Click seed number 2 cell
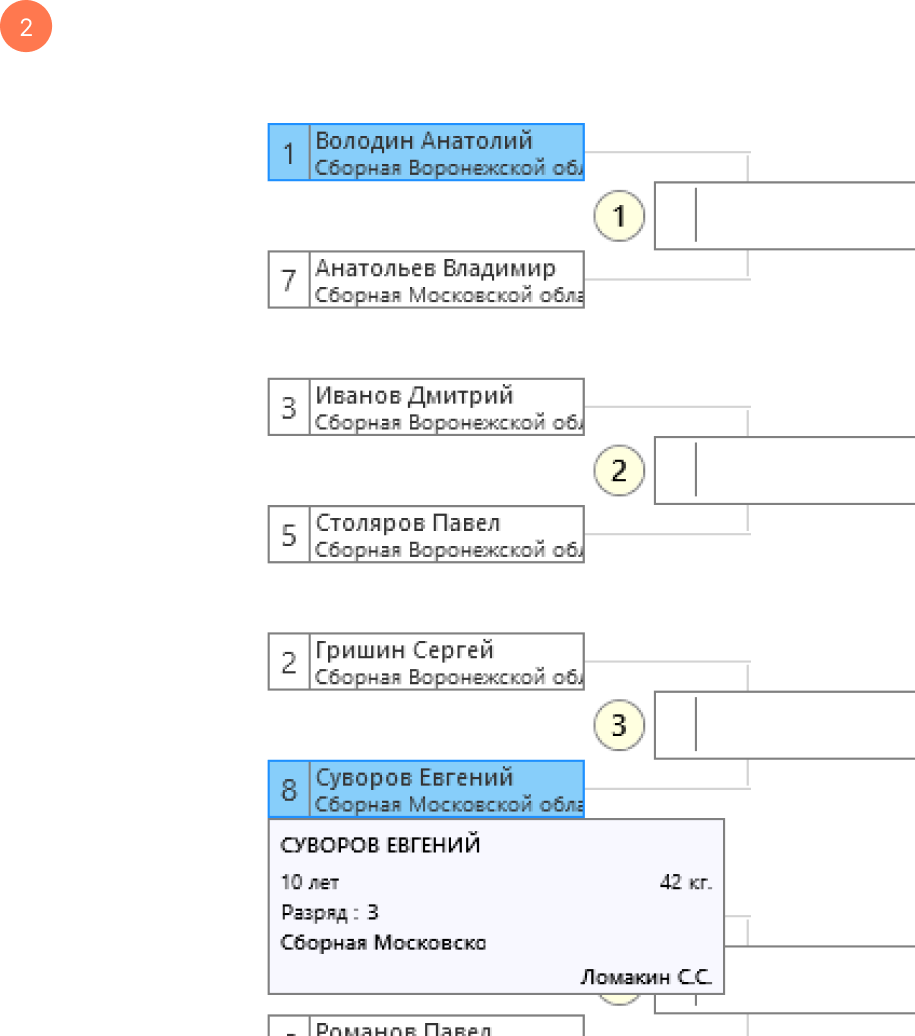 coord(289,662)
